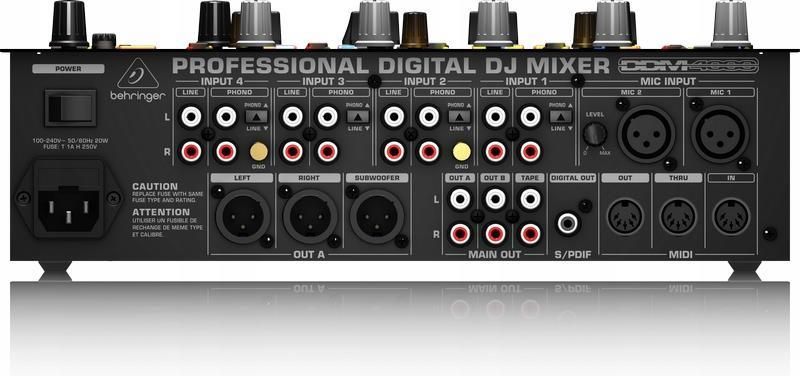800x376 pixels.
Task: Toggle the POWER rocker switch
Action: pyautogui.click(x=70, y=108)
